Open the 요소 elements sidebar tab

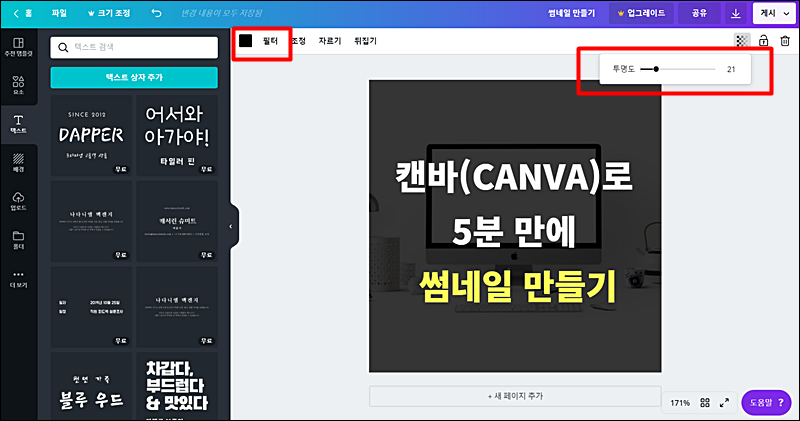18,85
